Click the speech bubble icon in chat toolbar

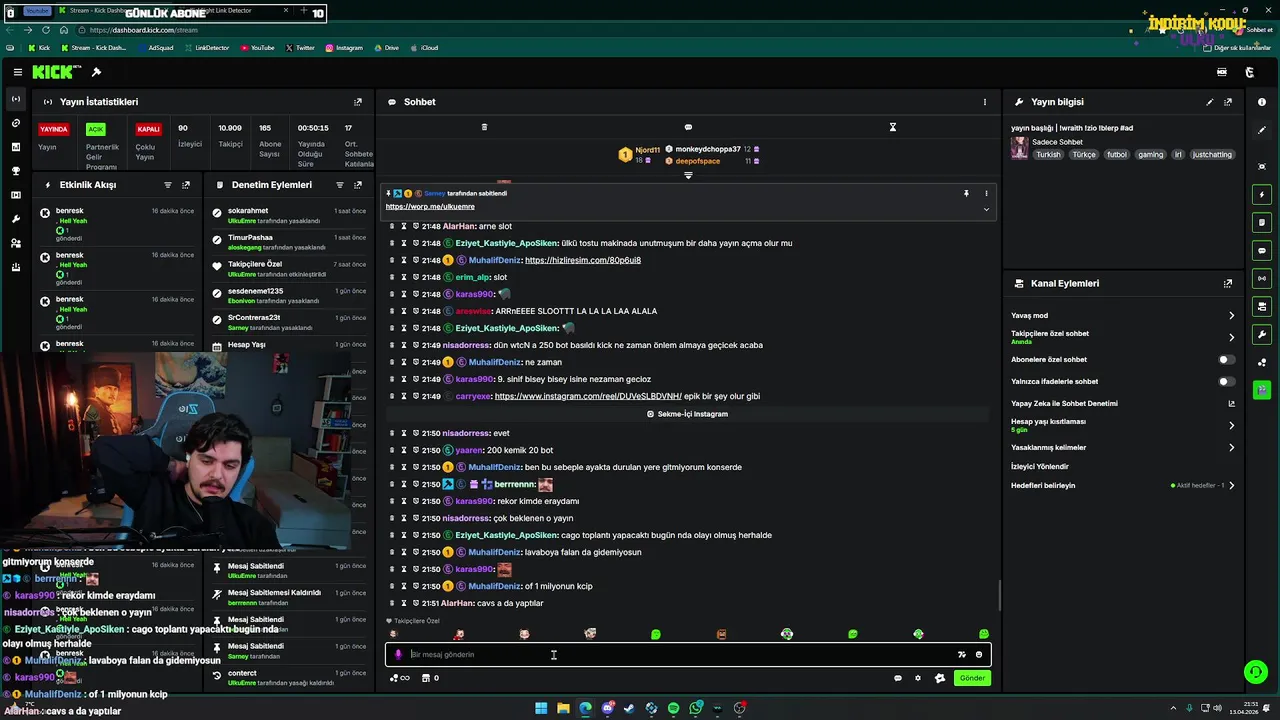tap(688, 127)
